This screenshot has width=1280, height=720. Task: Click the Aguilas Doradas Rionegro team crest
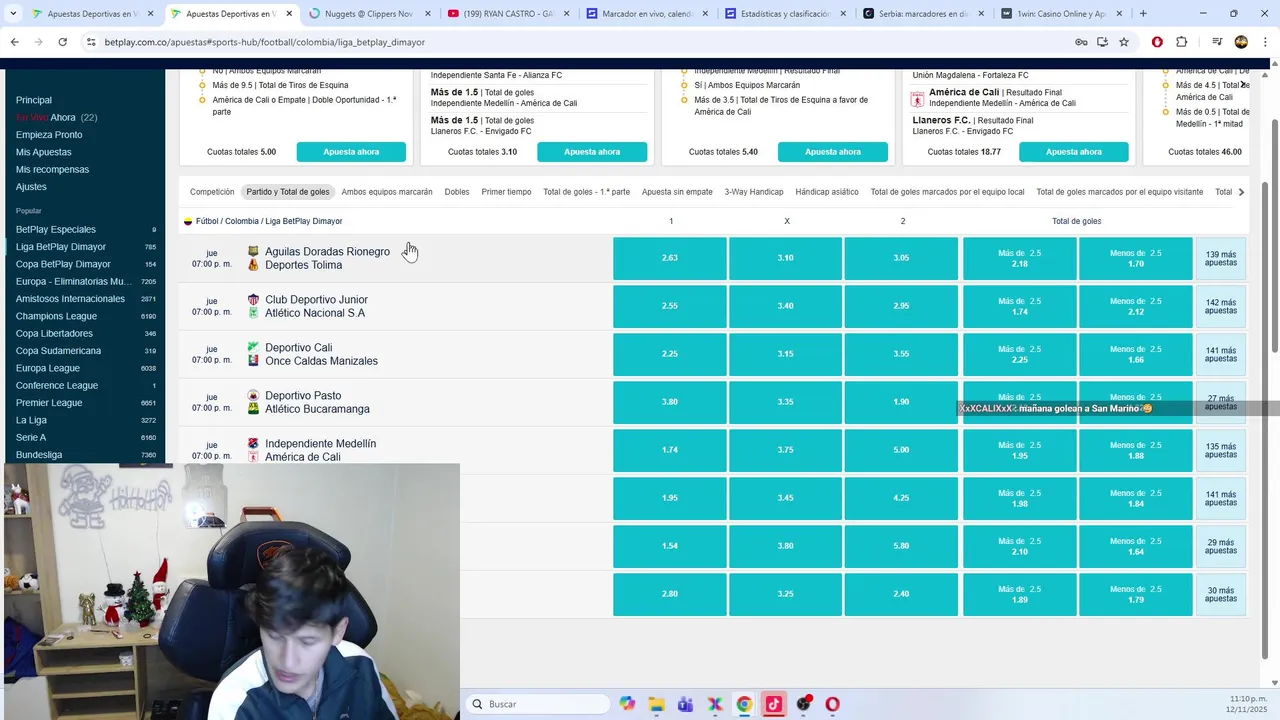pyautogui.click(x=253, y=252)
